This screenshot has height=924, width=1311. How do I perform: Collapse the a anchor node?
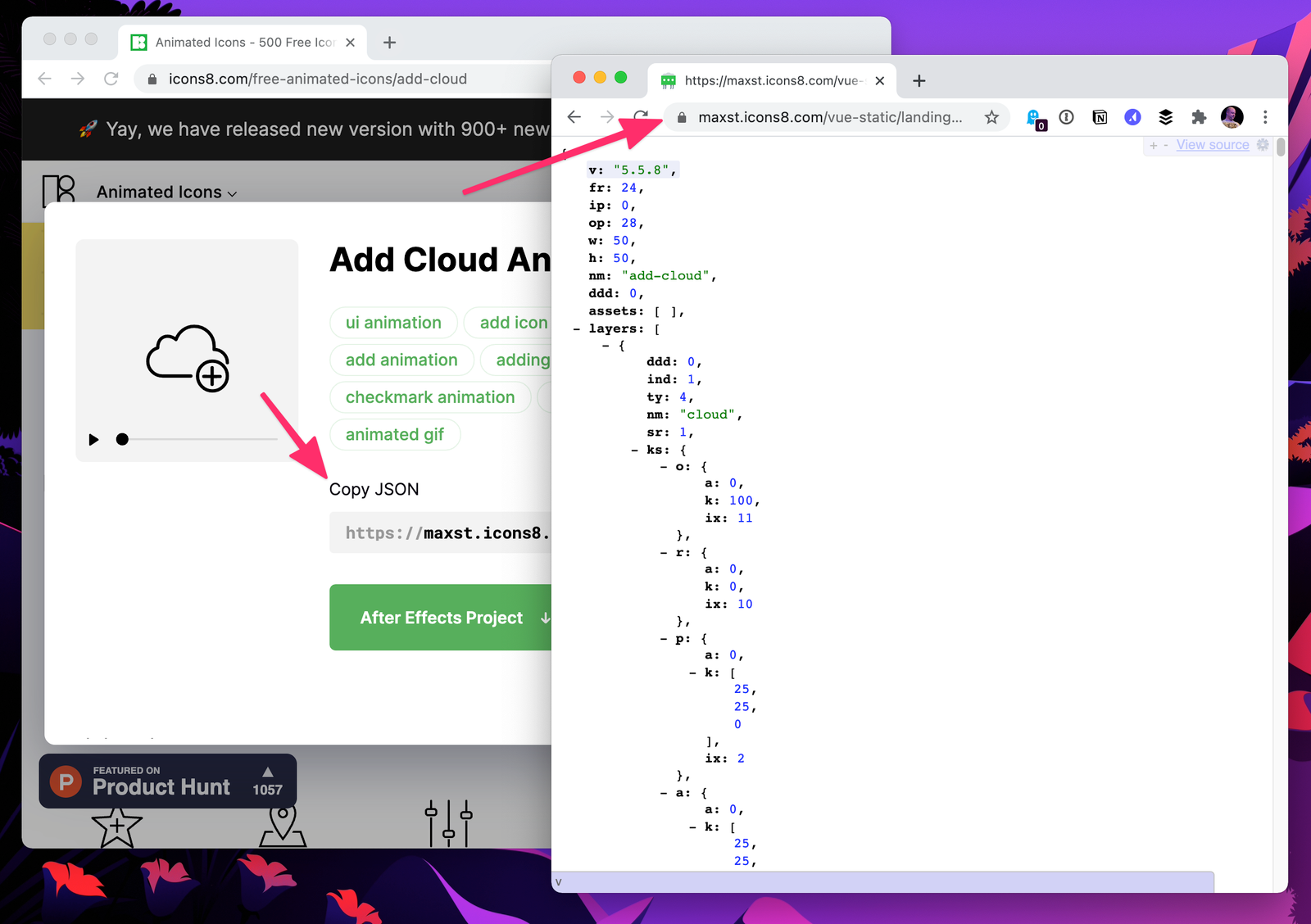pos(664,793)
